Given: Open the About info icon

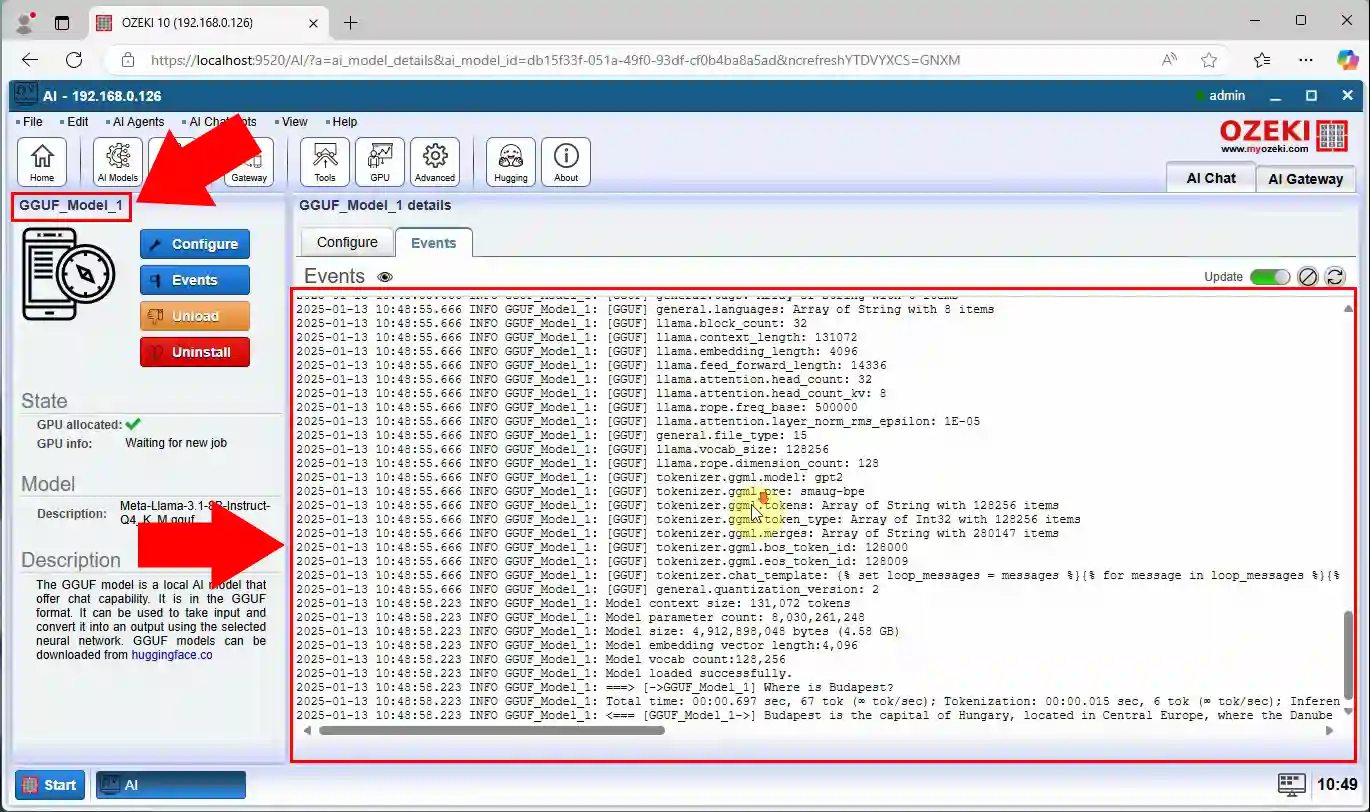Looking at the screenshot, I should [x=566, y=162].
